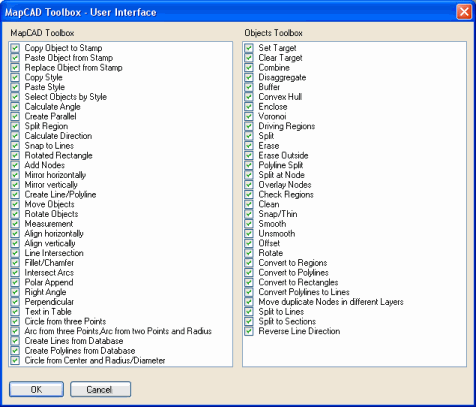Uncheck Select Objects by Style
The image size is (476, 407).
coord(15,97)
